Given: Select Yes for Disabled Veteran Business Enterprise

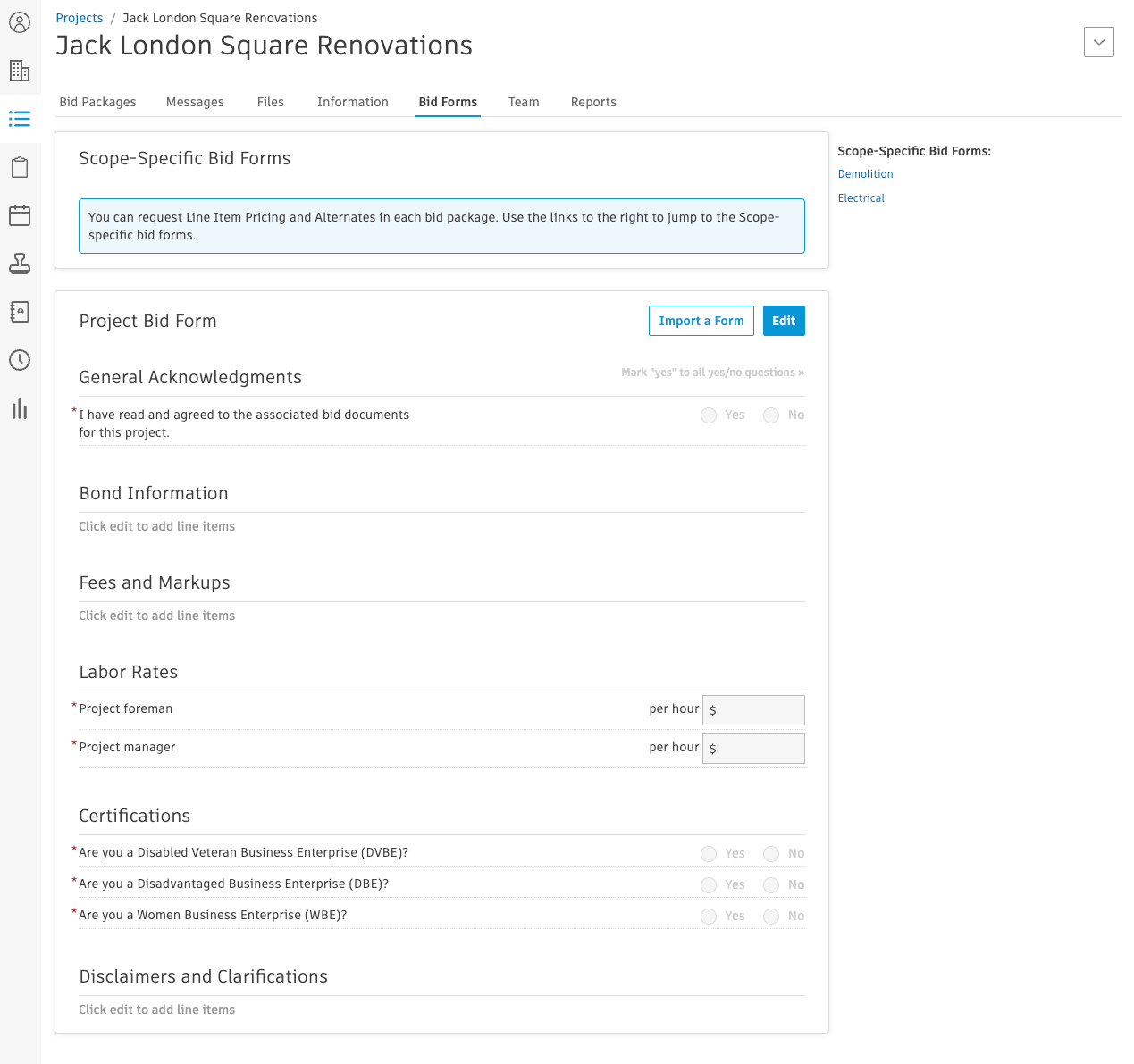Looking at the screenshot, I should click(x=709, y=854).
